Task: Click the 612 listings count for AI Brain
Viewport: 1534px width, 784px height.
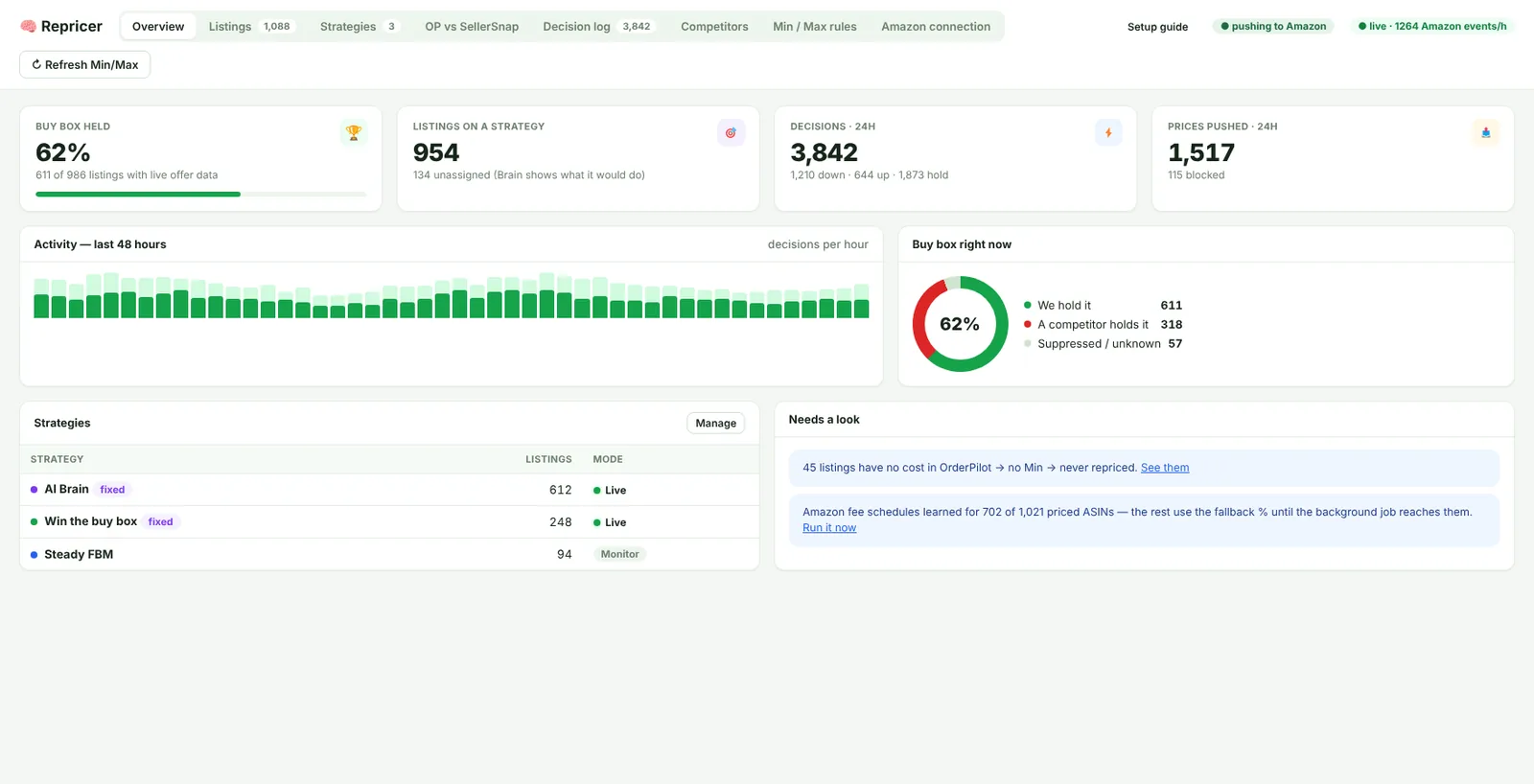Action: tap(561, 490)
